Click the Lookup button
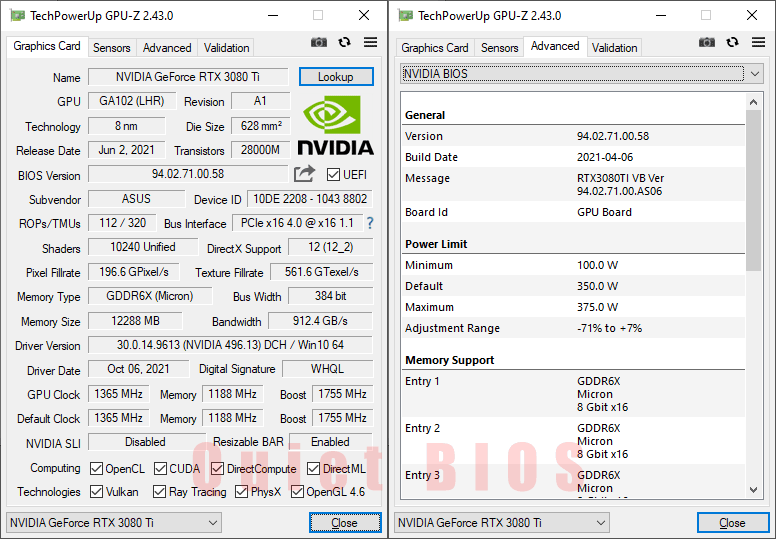This screenshot has height=539, width=776. tap(336, 77)
